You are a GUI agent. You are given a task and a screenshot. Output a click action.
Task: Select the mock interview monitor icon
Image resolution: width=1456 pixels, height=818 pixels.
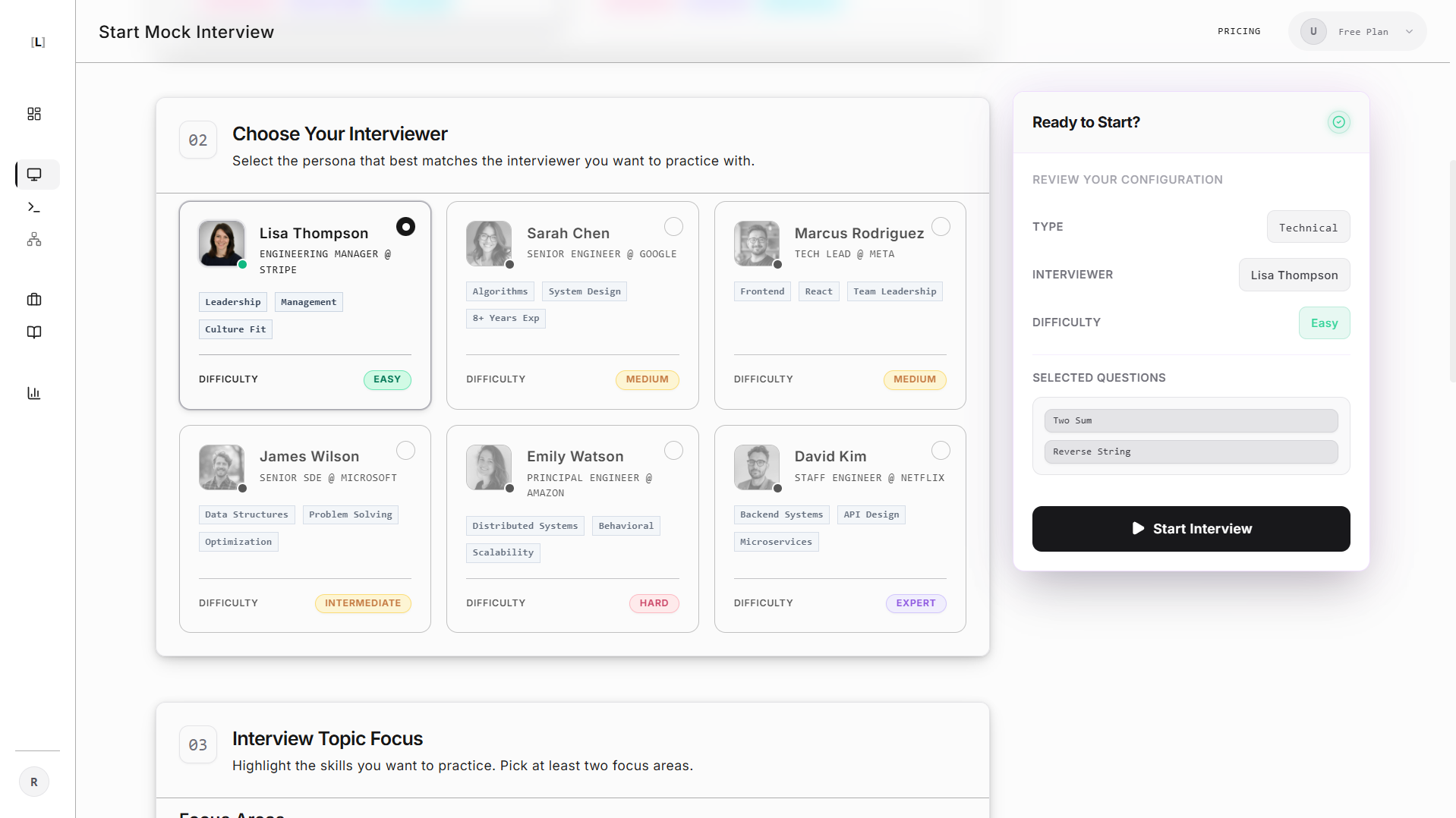[x=35, y=174]
